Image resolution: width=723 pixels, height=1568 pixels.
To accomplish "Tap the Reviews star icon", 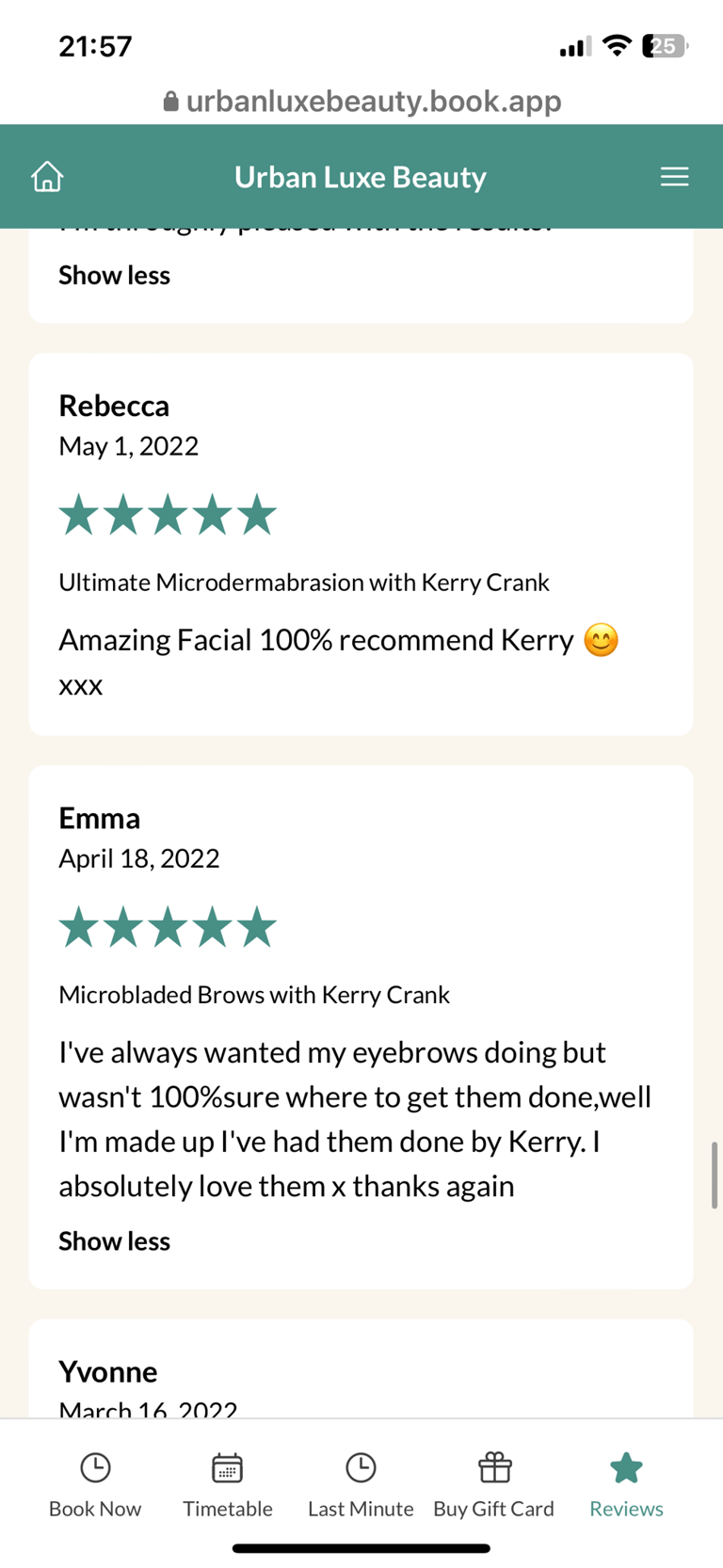I will coord(626,1467).
